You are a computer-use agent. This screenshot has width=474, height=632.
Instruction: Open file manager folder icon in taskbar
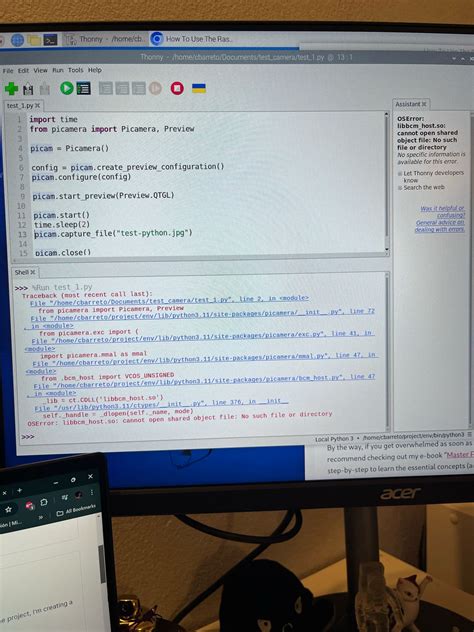34,40
